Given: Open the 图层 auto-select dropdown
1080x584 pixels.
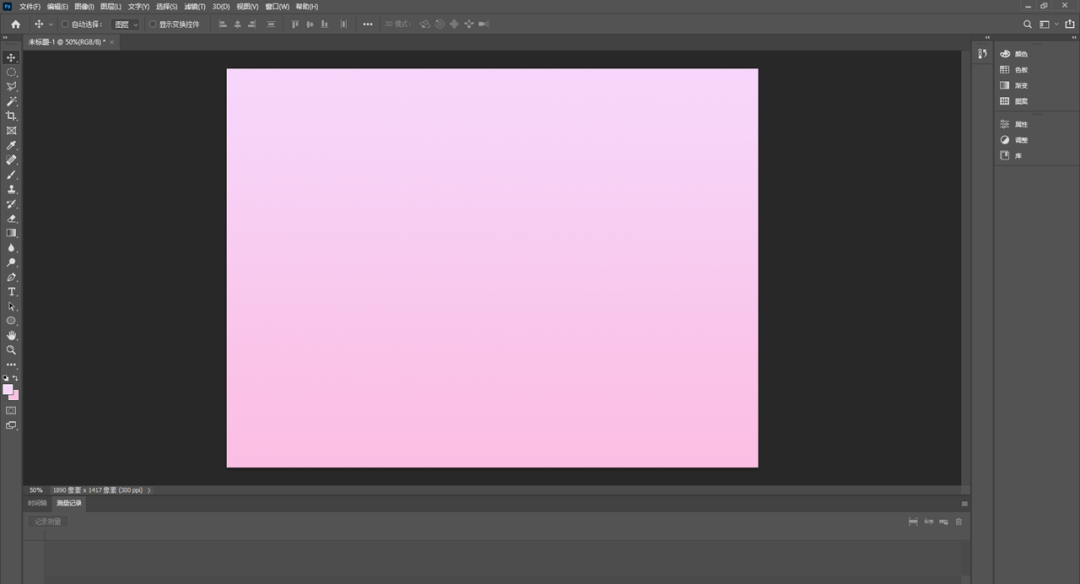Looking at the screenshot, I should [x=126, y=24].
